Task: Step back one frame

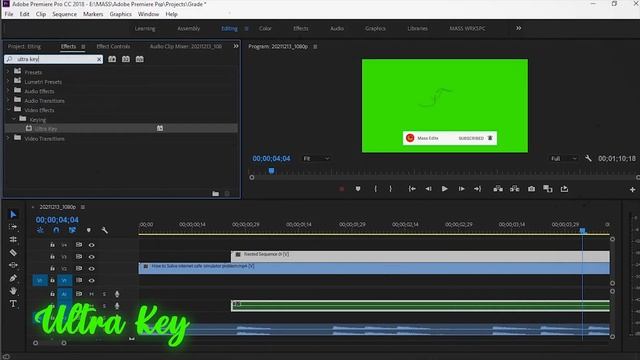Action: click(x=428, y=189)
